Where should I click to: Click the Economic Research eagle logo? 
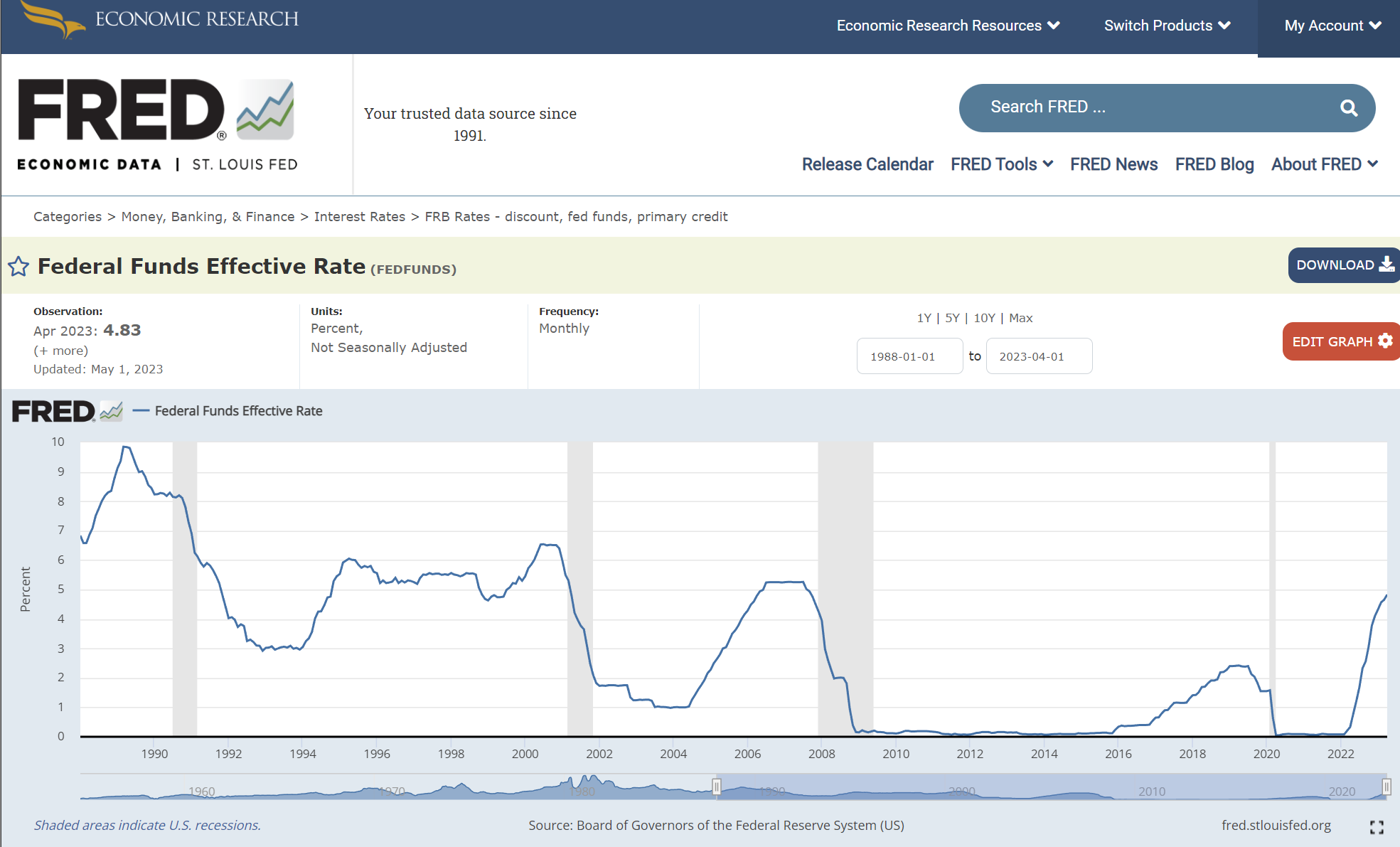[53, 19]
